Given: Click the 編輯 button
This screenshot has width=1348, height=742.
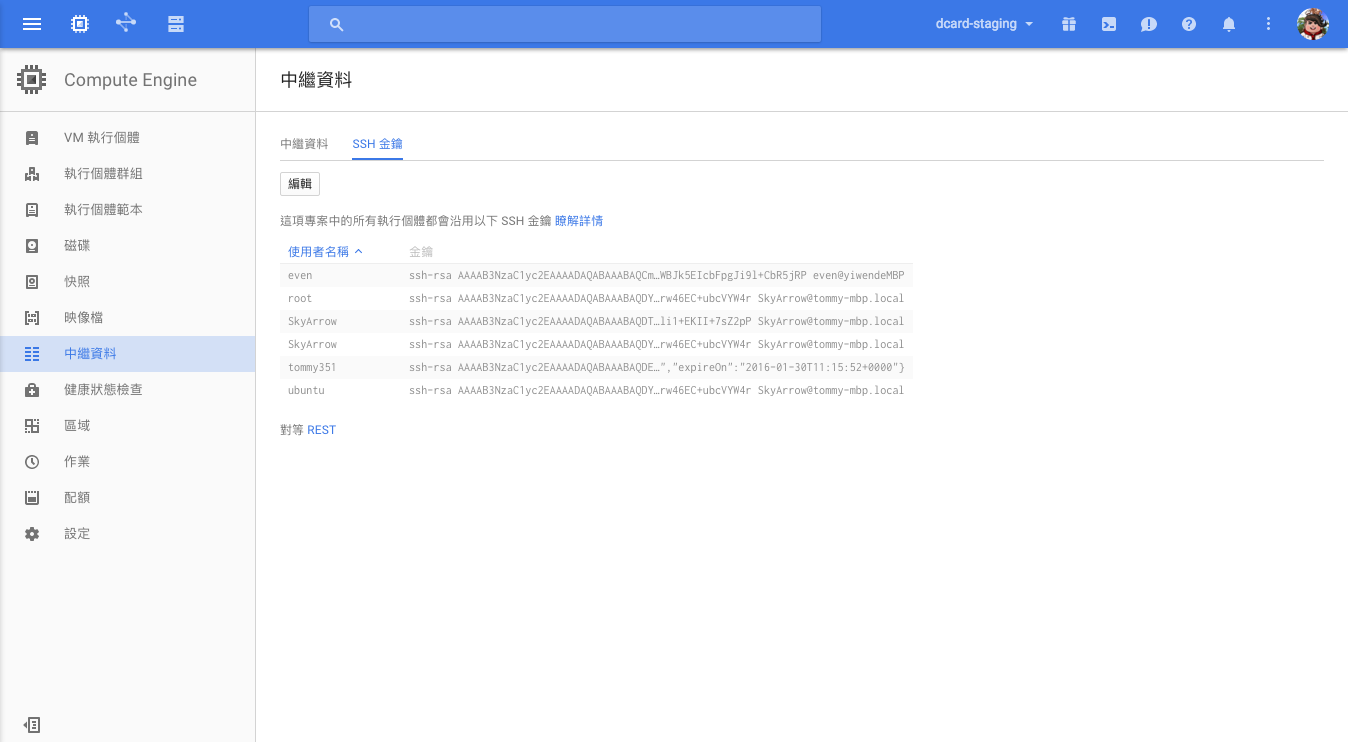Looking at the screenshot, I should (x=300, y=184).
